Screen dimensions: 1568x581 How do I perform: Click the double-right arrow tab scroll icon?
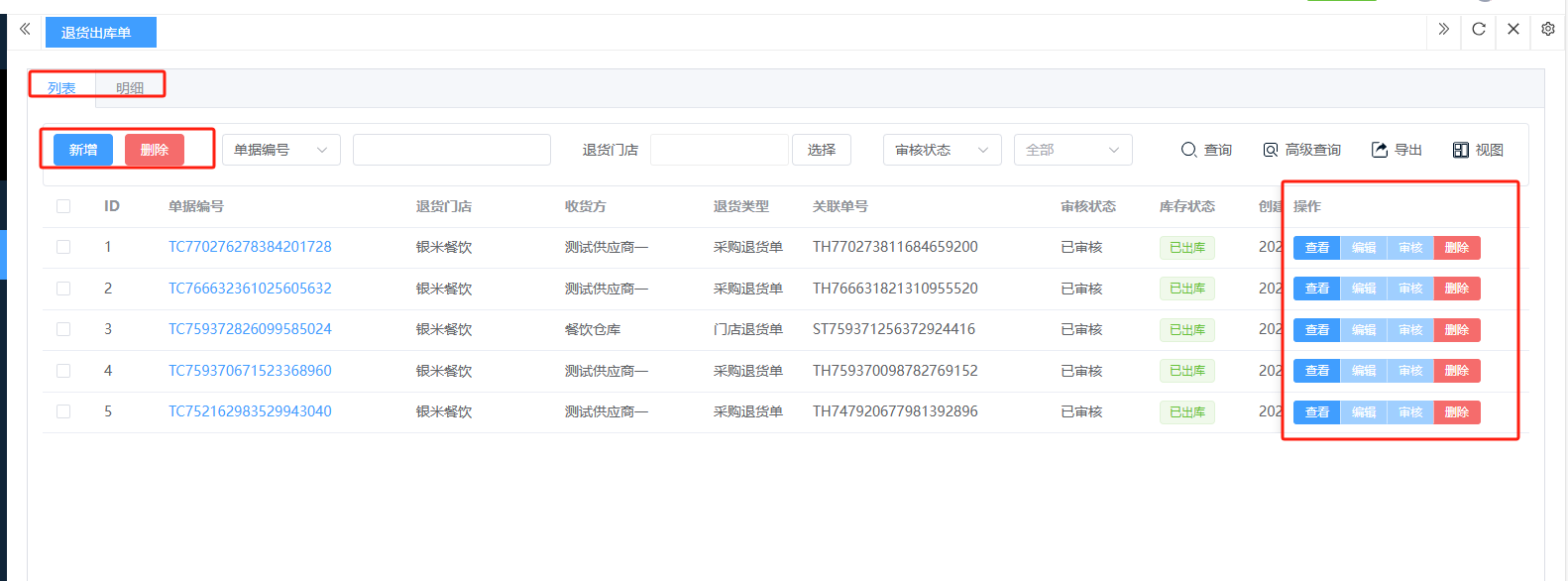pyautogui.click(x=1443, y=29)
